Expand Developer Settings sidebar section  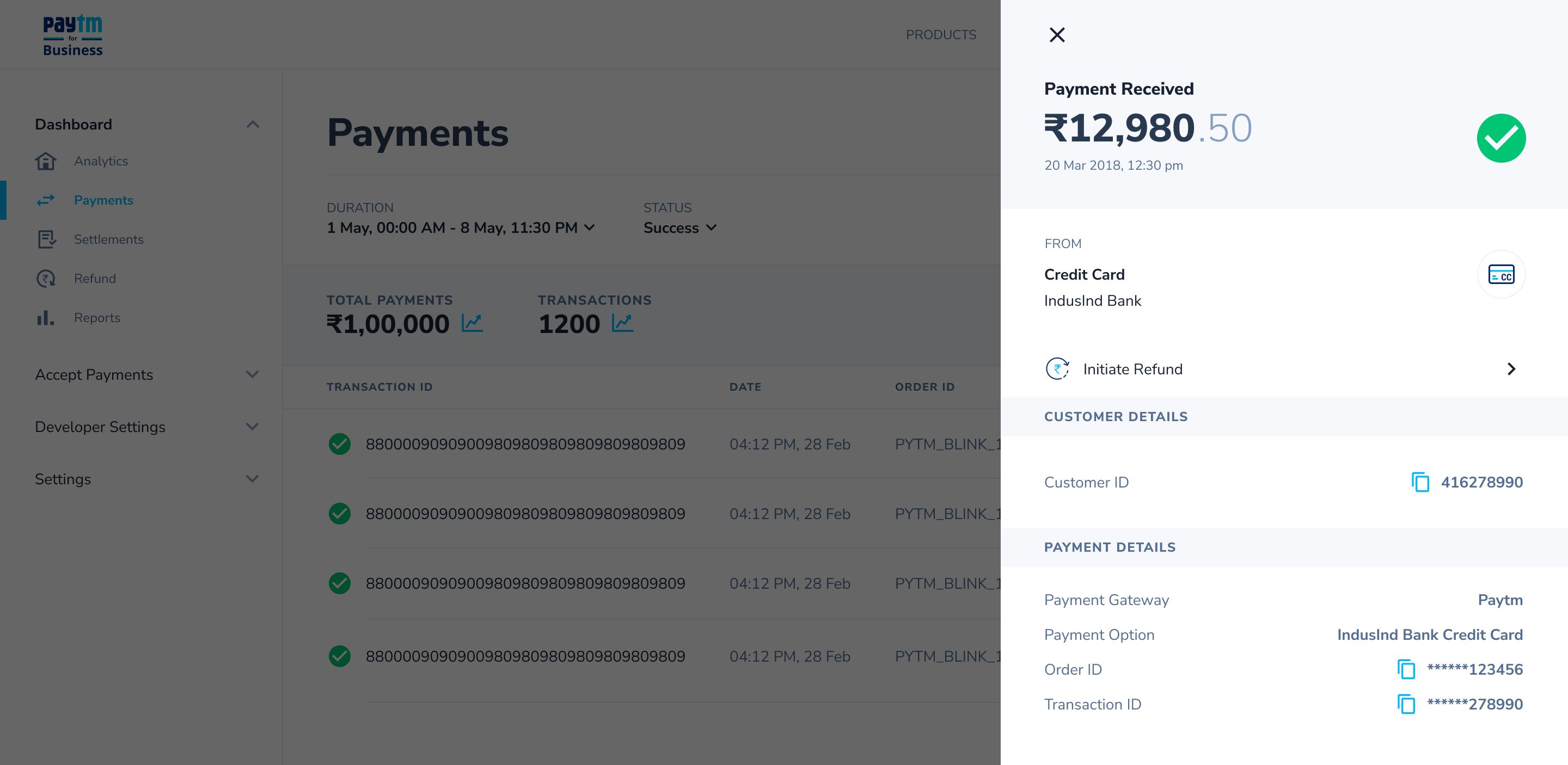[x=253, y=427]
